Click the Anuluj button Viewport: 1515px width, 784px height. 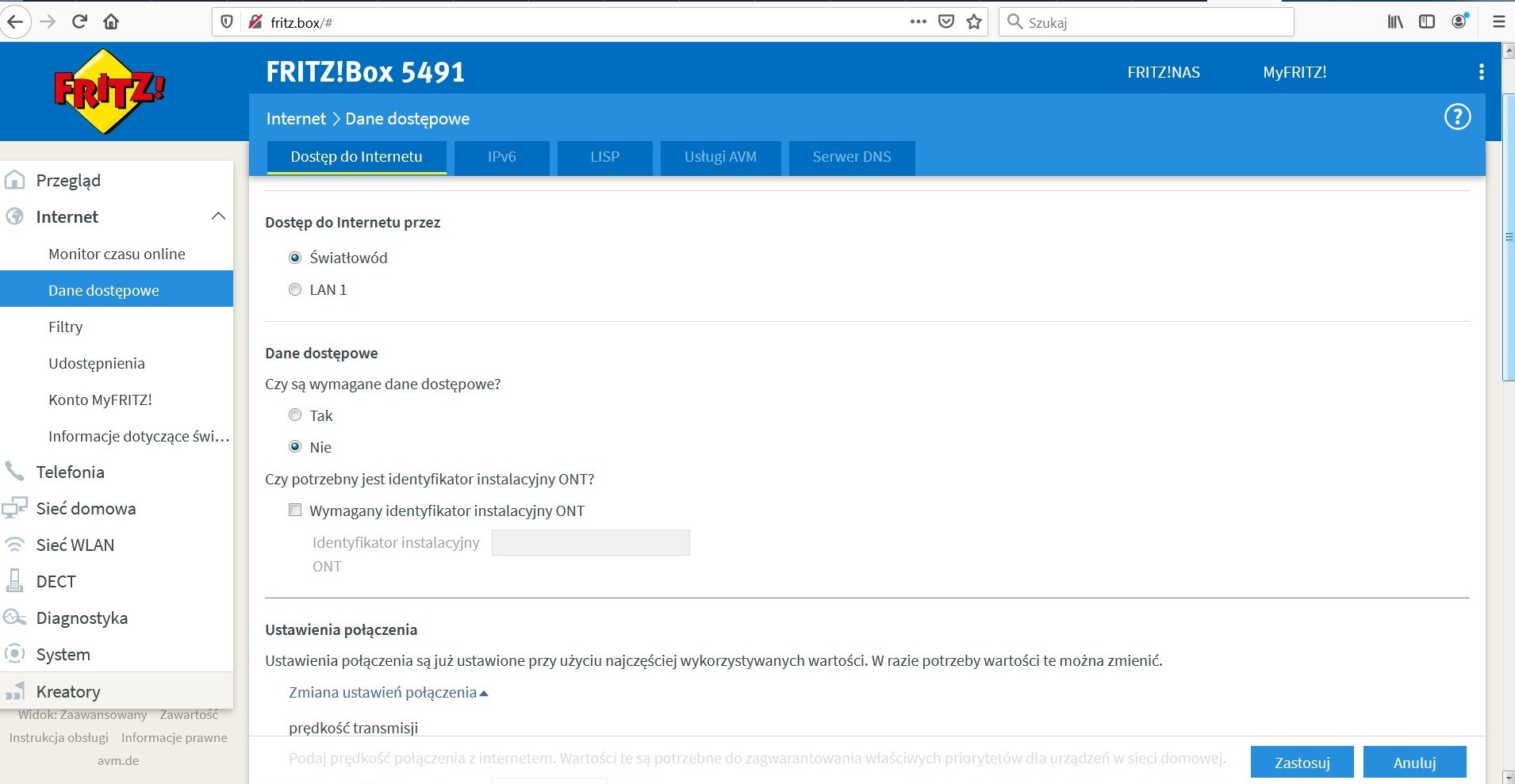(x=1414, y=763)
